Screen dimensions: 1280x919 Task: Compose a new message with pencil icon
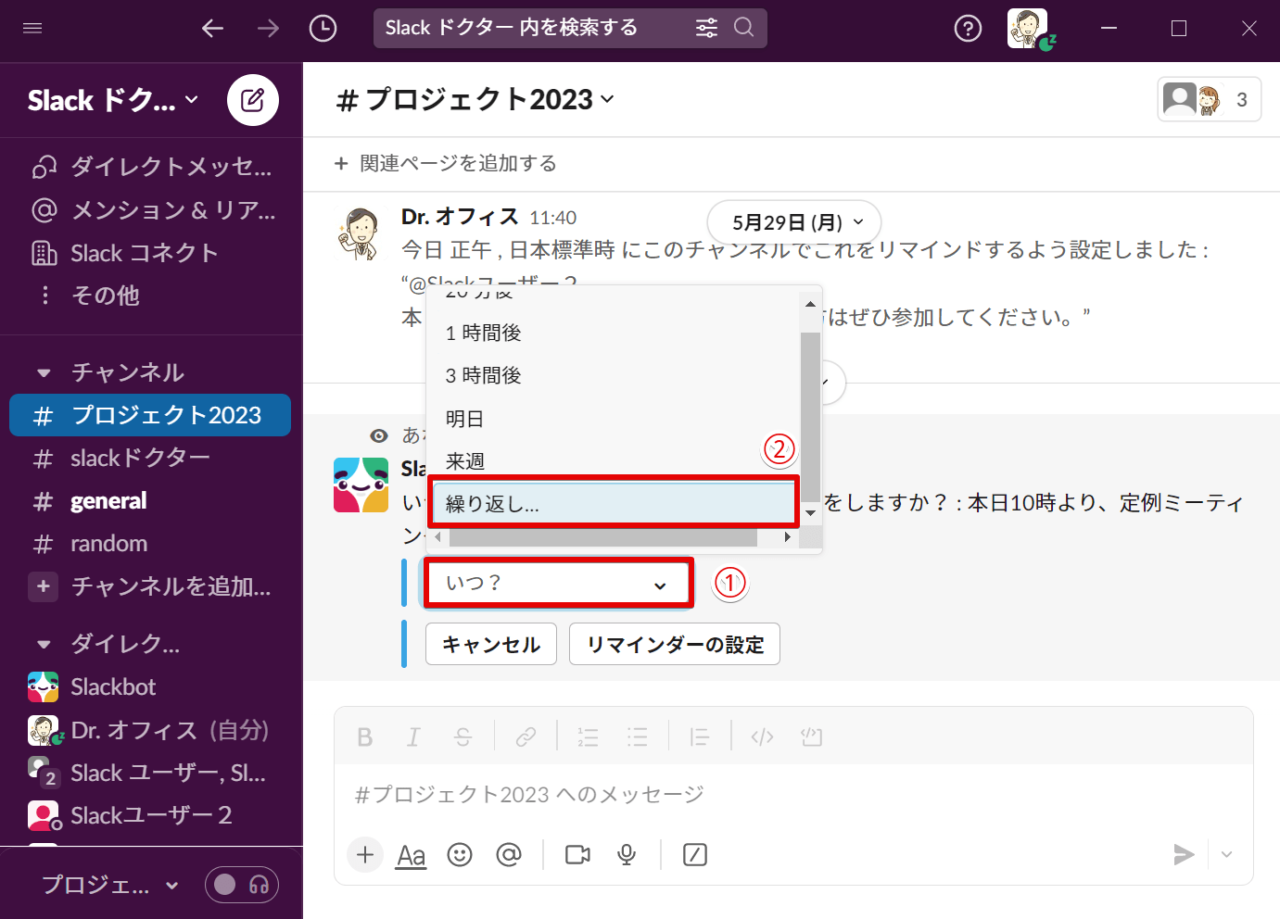pos(253,100)
